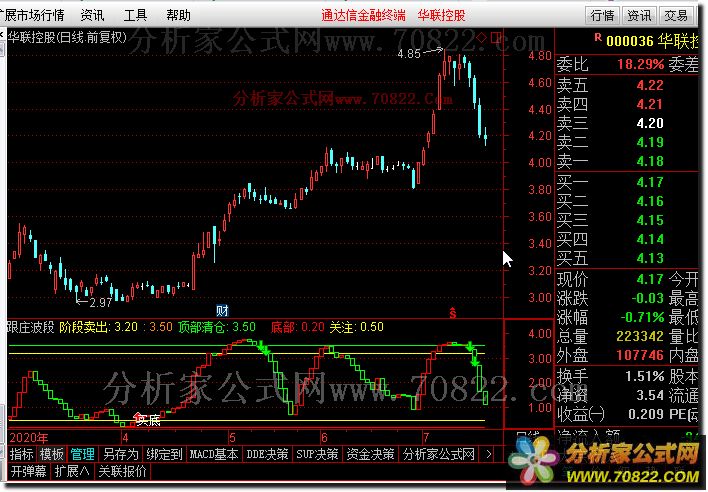The height and width of the screenshot is (492, 708).
Task: Click the 买一 price 4.17
Action: (x=650, y=182)
